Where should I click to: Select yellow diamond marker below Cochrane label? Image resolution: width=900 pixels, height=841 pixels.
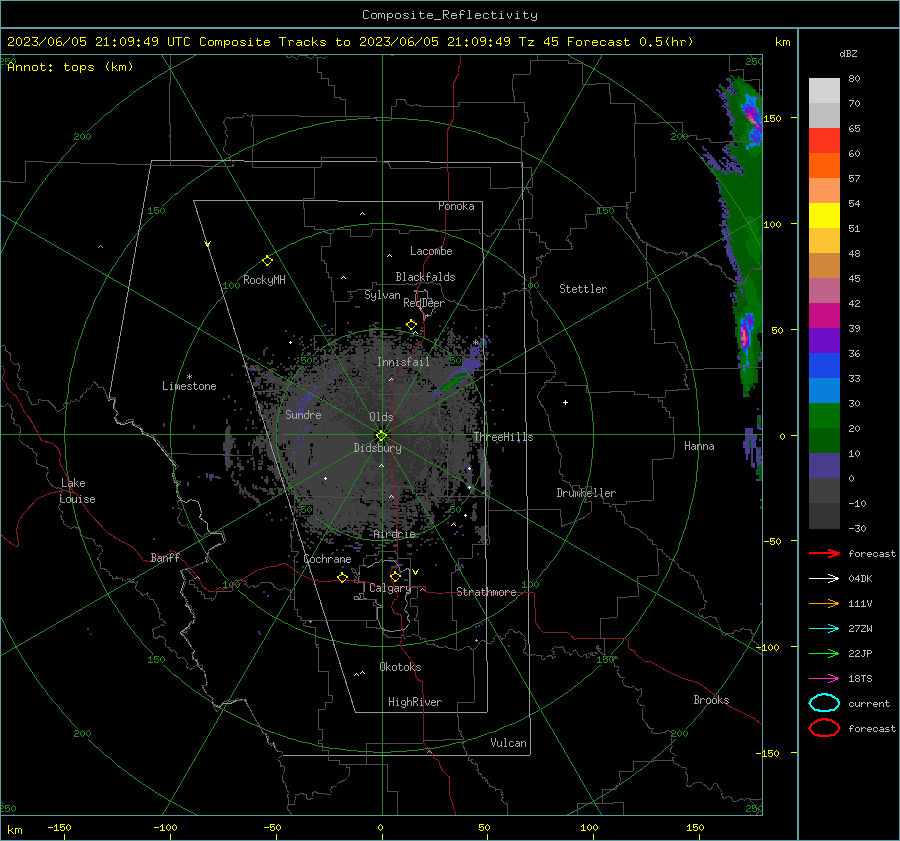point(343,577)
